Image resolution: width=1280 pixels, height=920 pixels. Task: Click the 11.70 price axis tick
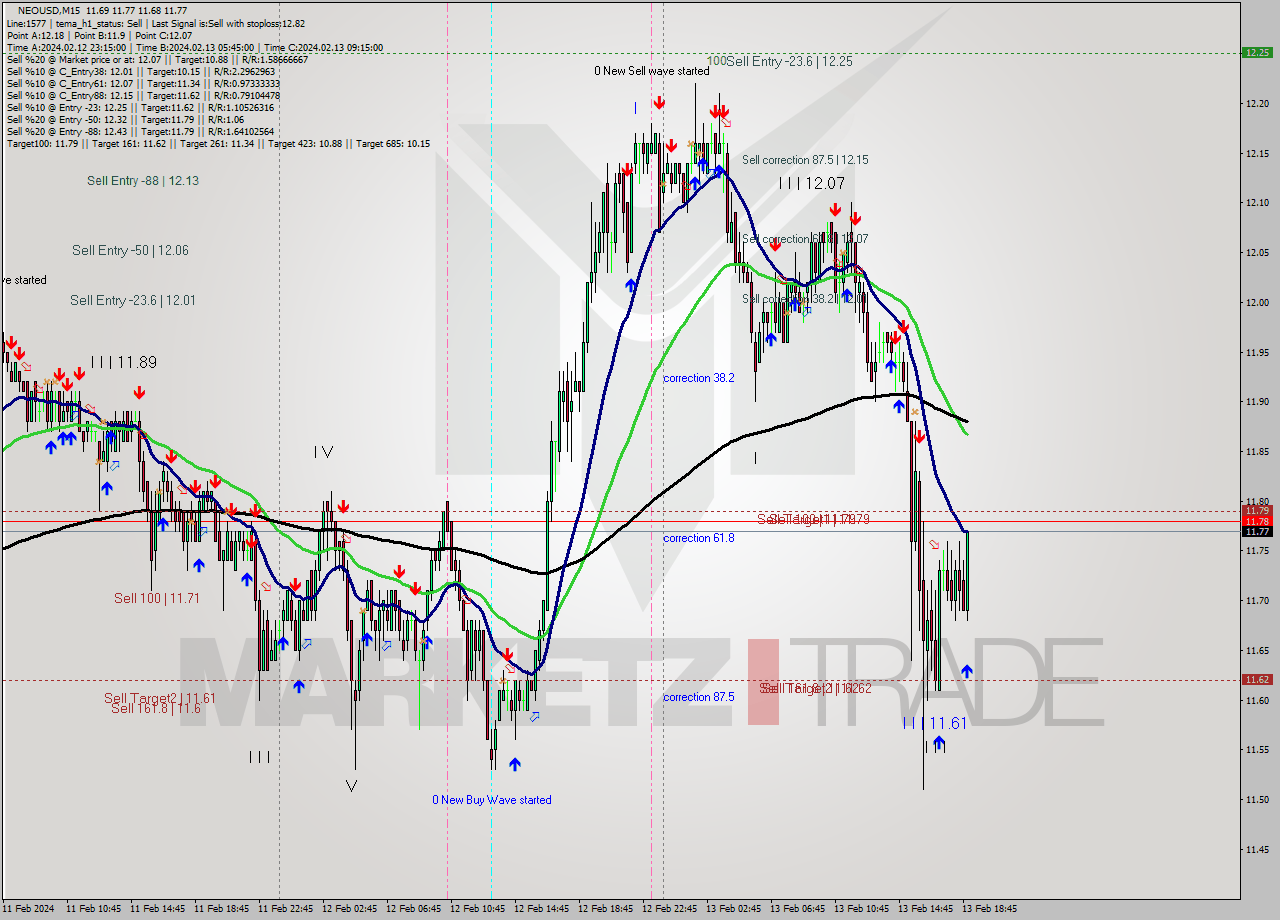tap(1257, 601)
